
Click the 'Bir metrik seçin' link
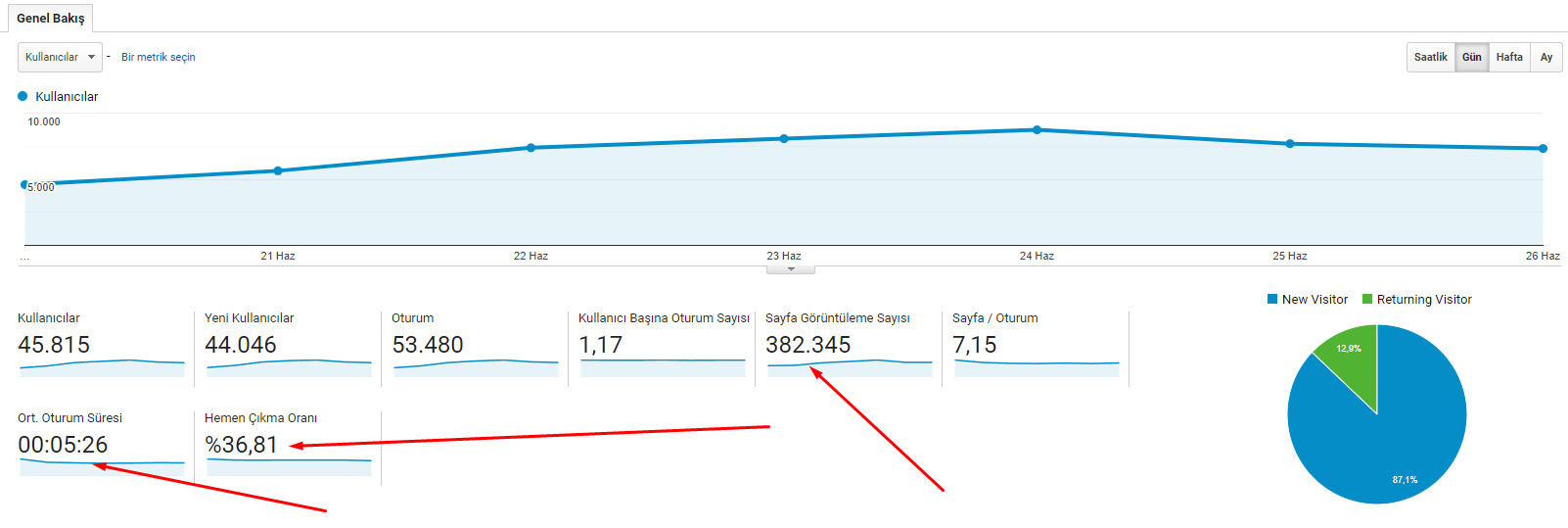click(158, 57)
